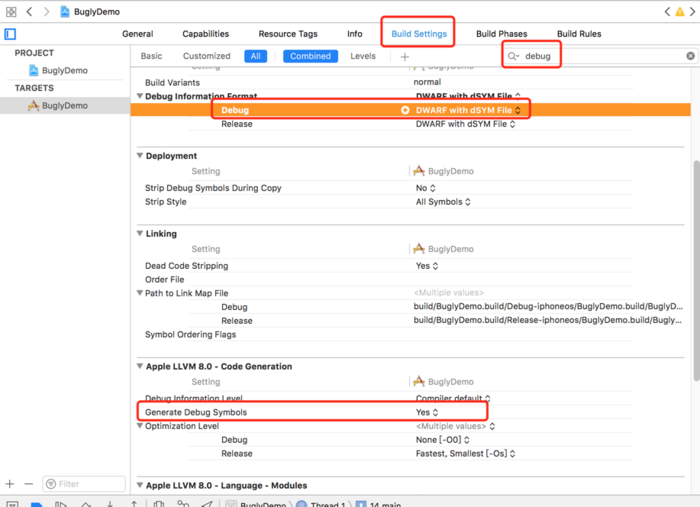Change the Release Fastest, Smallest [-Os] value
The width and height of the screenshot is (700, 507).
(x=466, y=453)
